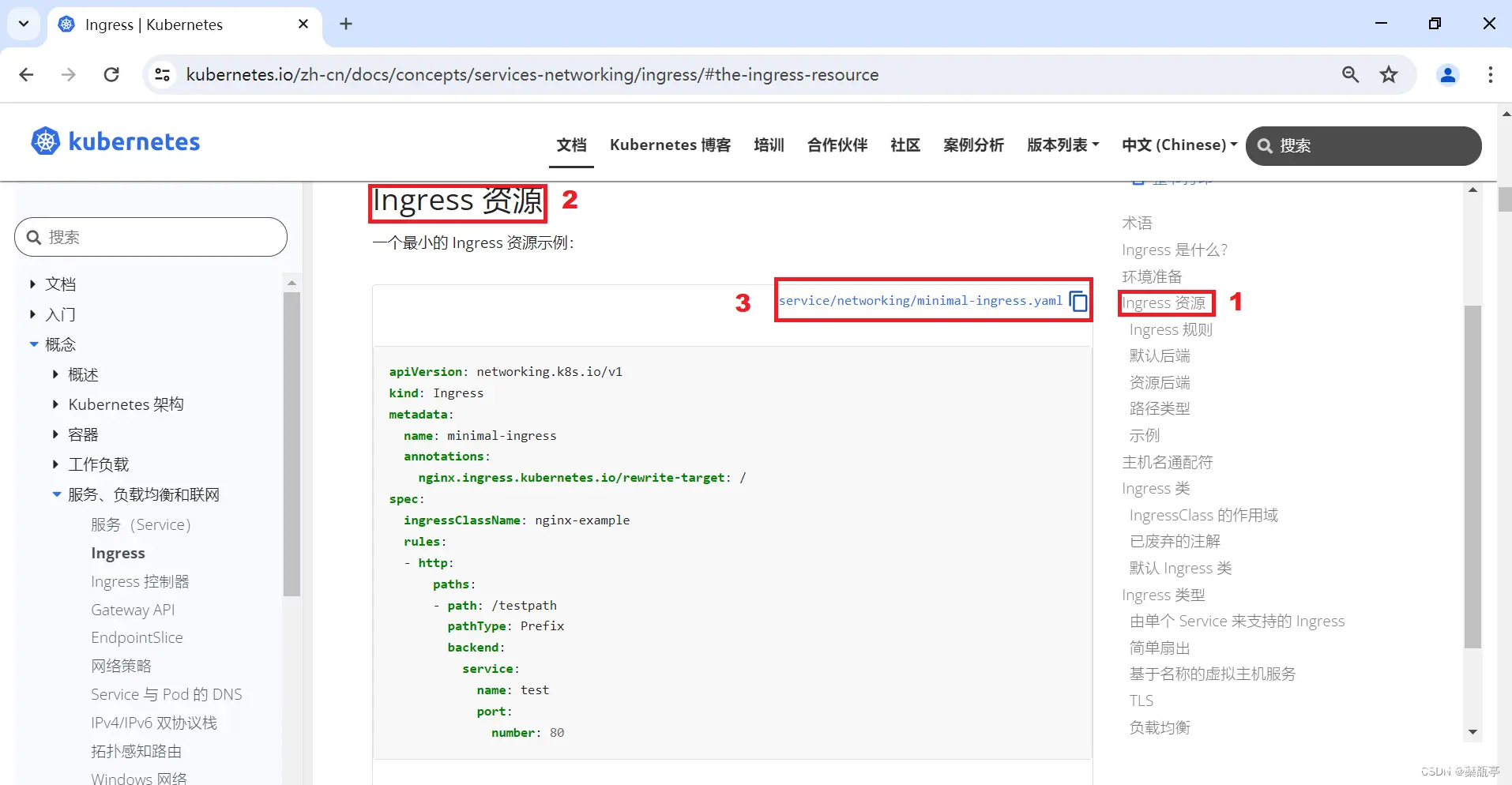The width and height of the screenshot is (1512, 785).
Task: Close the Ingress | Kubernetes tab
Action: point(303,24)
